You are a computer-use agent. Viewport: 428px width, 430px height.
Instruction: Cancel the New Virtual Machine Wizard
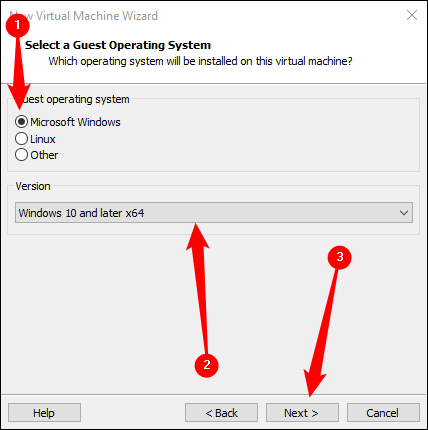point(383,413)
